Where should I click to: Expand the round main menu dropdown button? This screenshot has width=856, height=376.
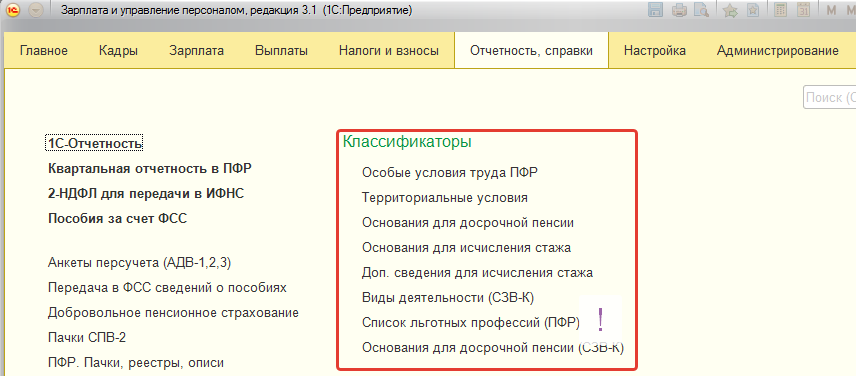tap(35, 10)
